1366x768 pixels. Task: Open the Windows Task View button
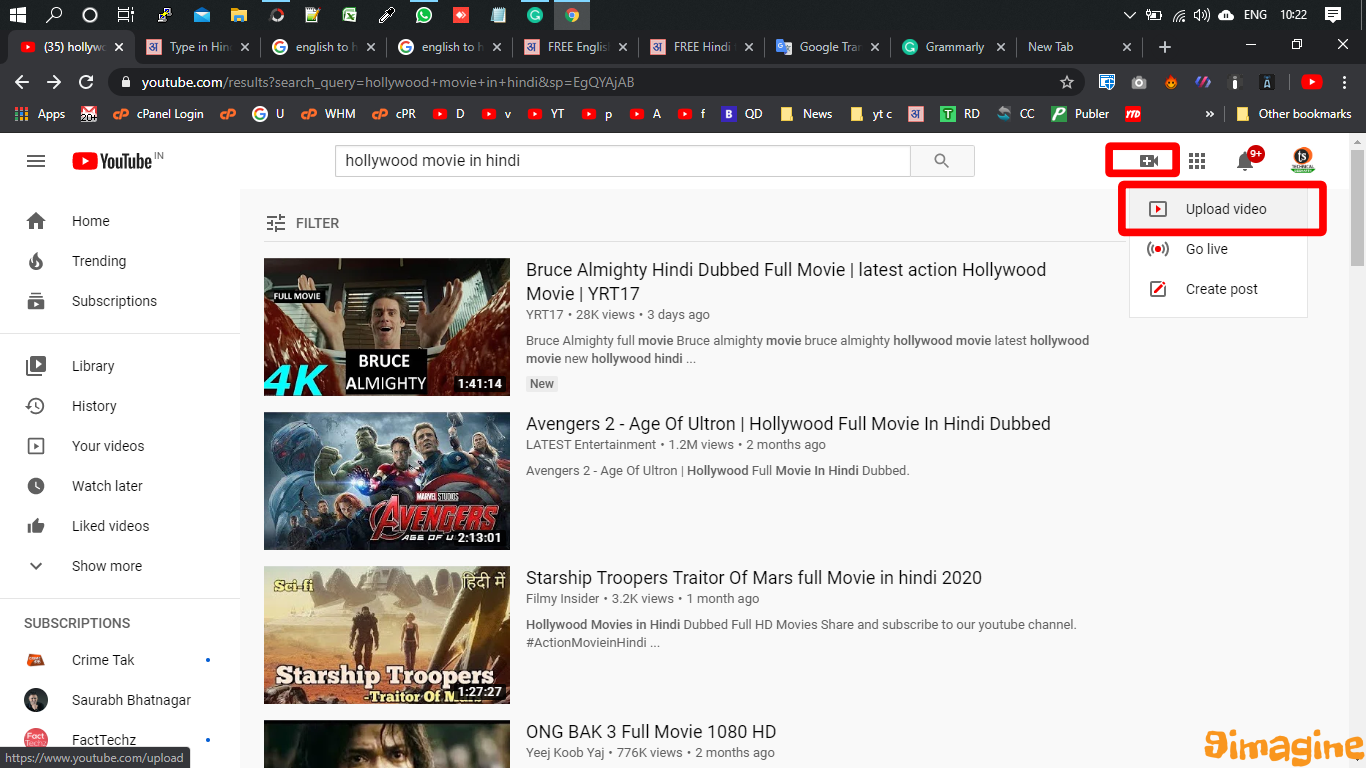click(x=126, y=15)
